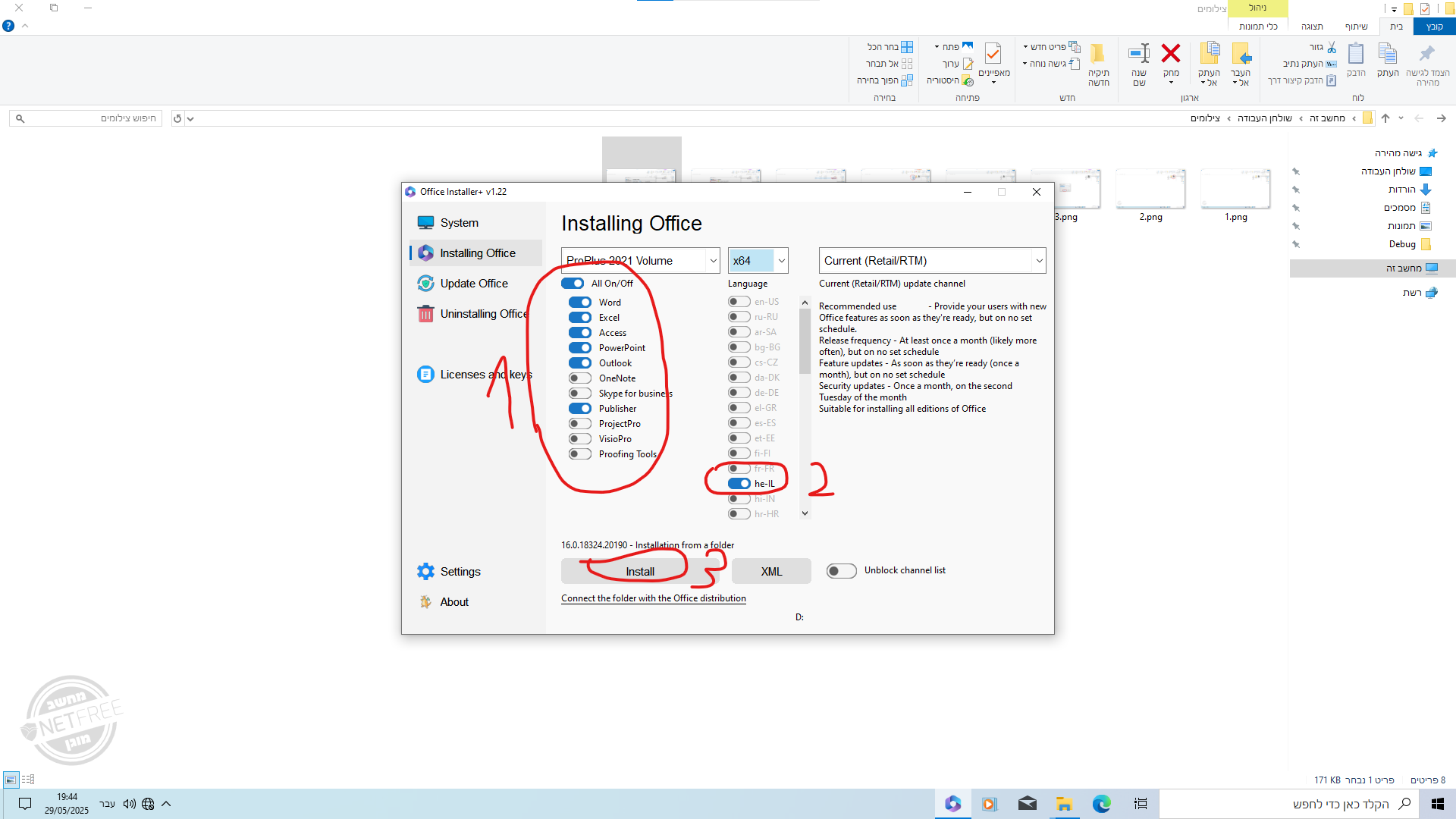Open Licenses and keys section
1456x819 pixels.
(475, 375)
